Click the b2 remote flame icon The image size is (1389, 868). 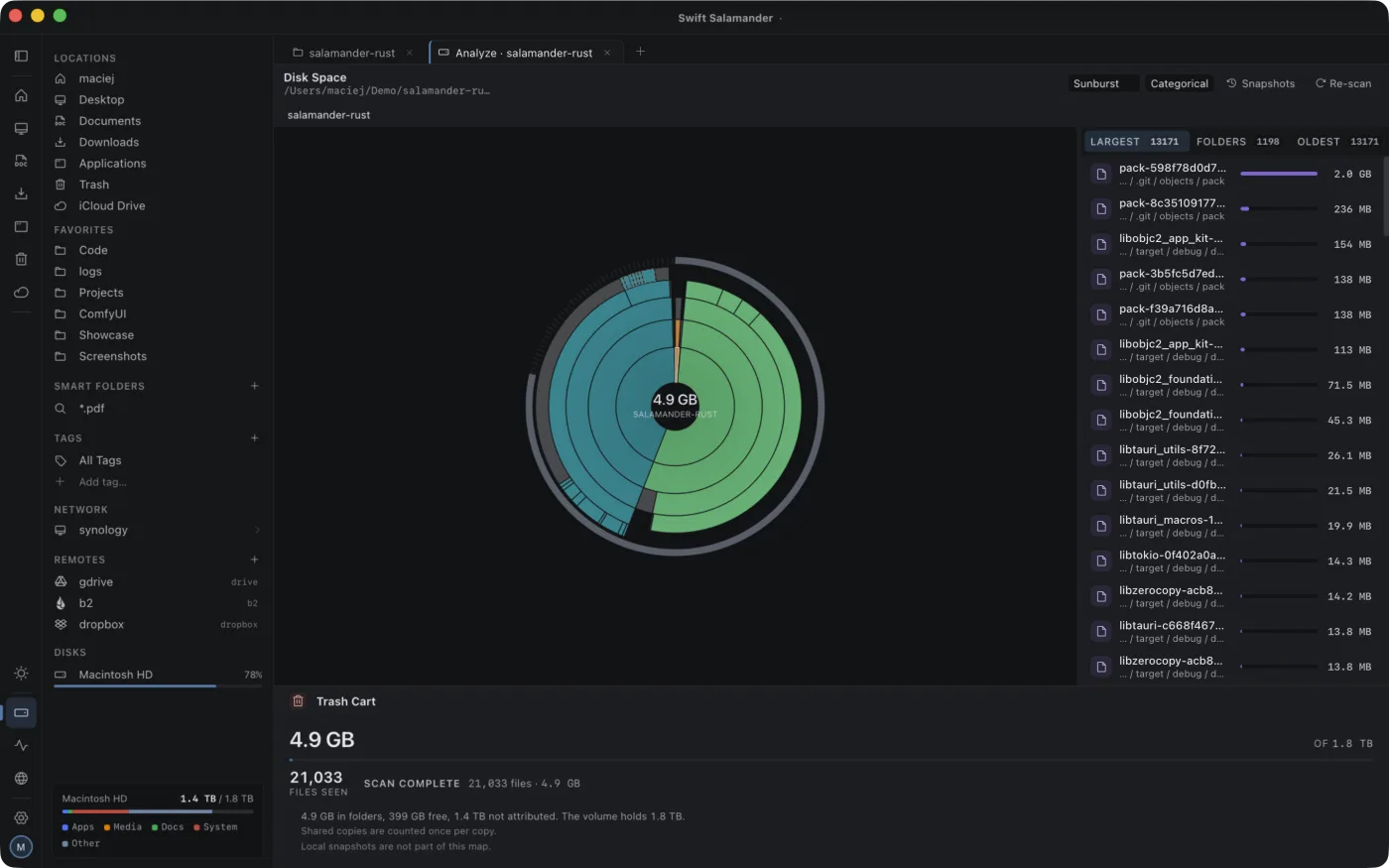(x=61, y=603)
